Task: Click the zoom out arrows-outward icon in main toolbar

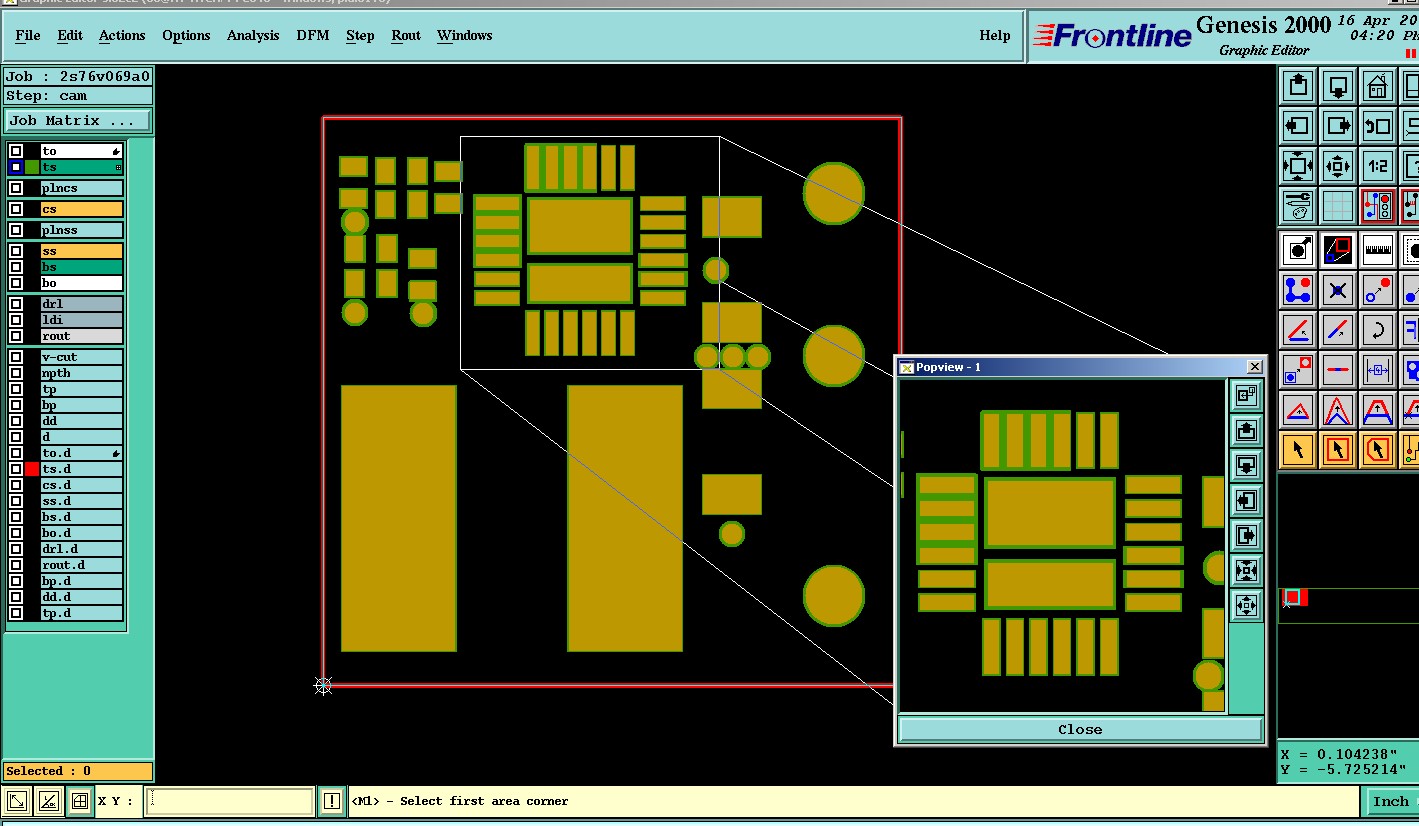Action: tap(1338, 166)
